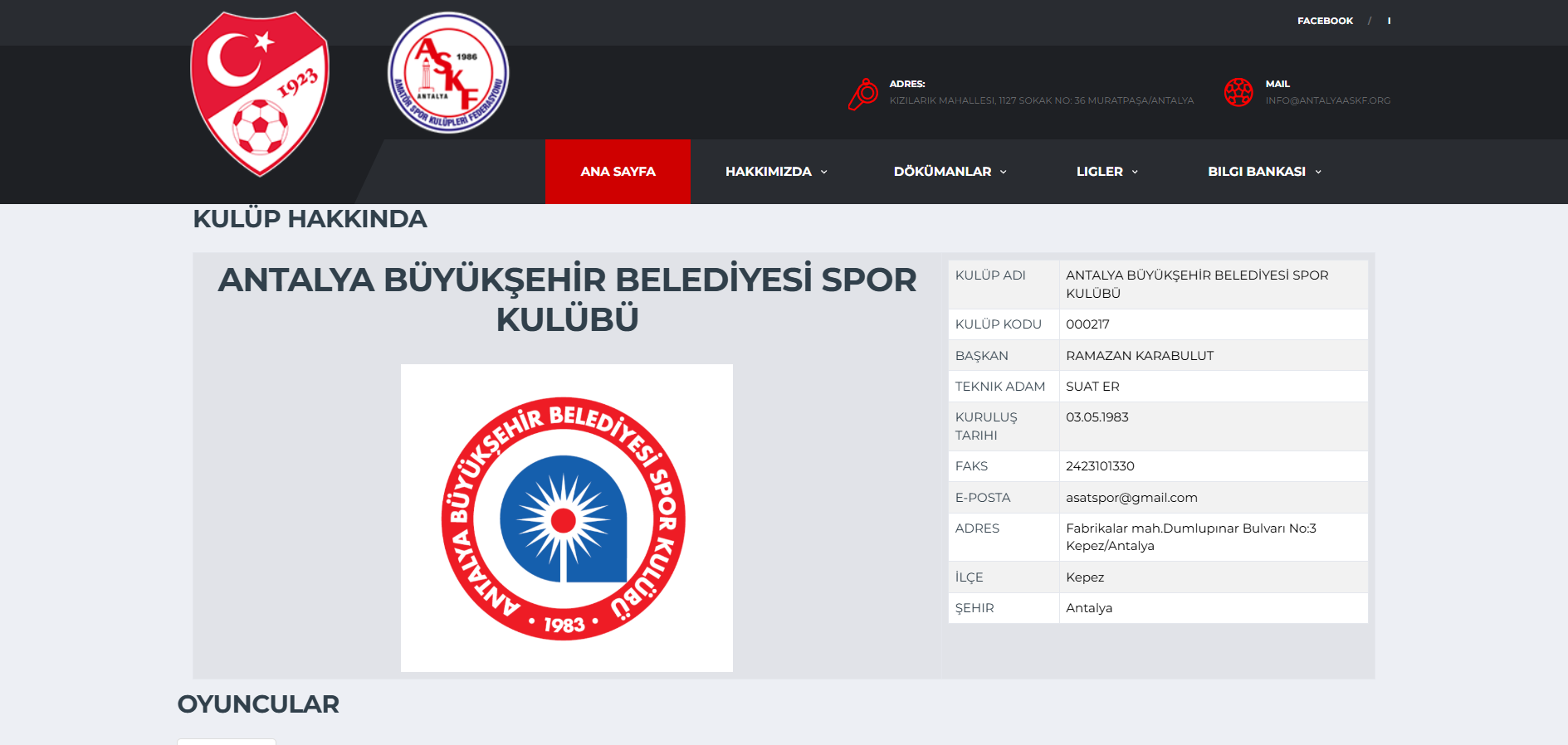The image size is (1568, 745).
Task: Expand the BILGI BANKASI dropdown chevron
Action: coord(1318,172)
